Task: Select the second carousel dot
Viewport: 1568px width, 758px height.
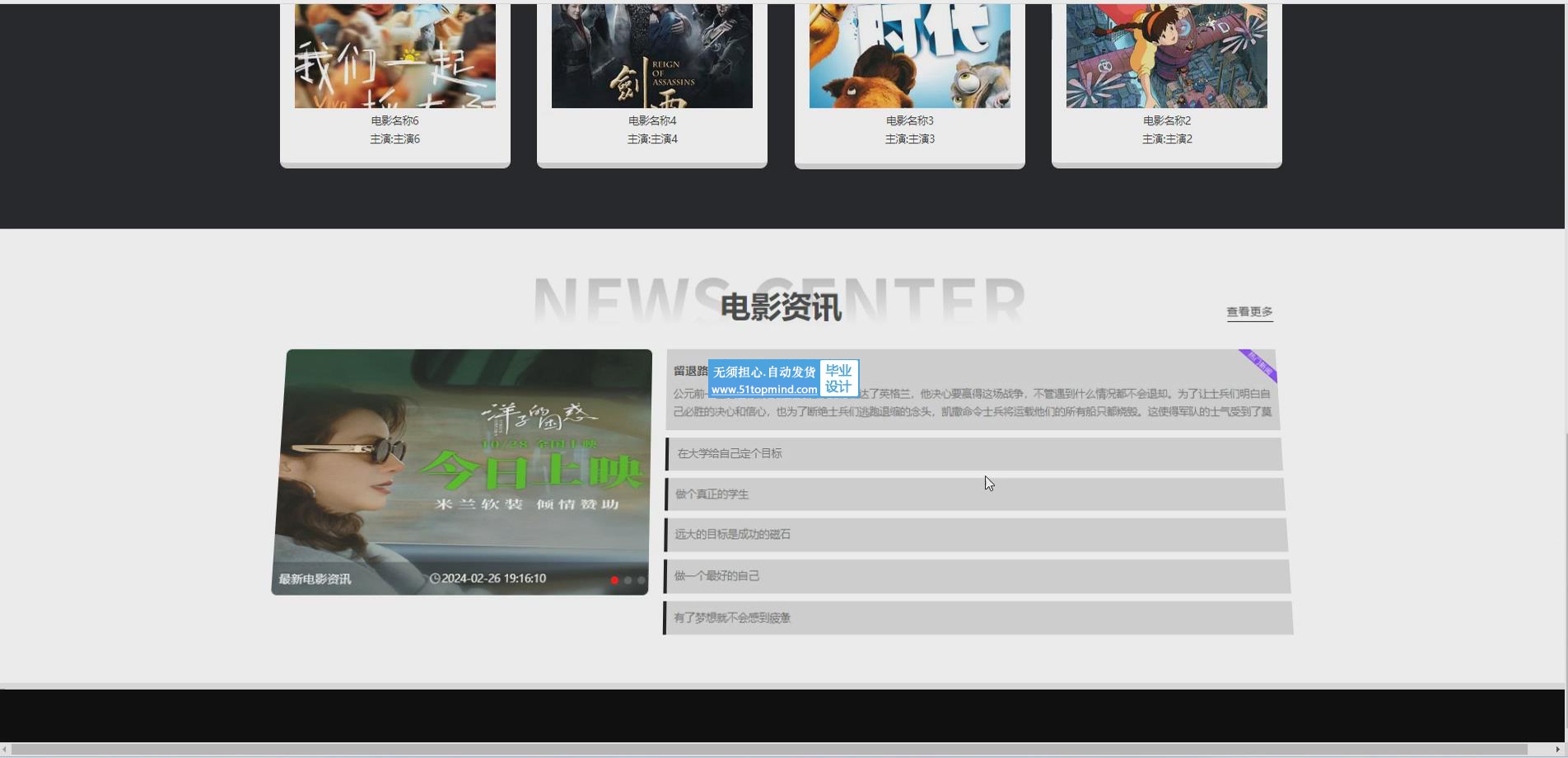Action: point(628,580)
